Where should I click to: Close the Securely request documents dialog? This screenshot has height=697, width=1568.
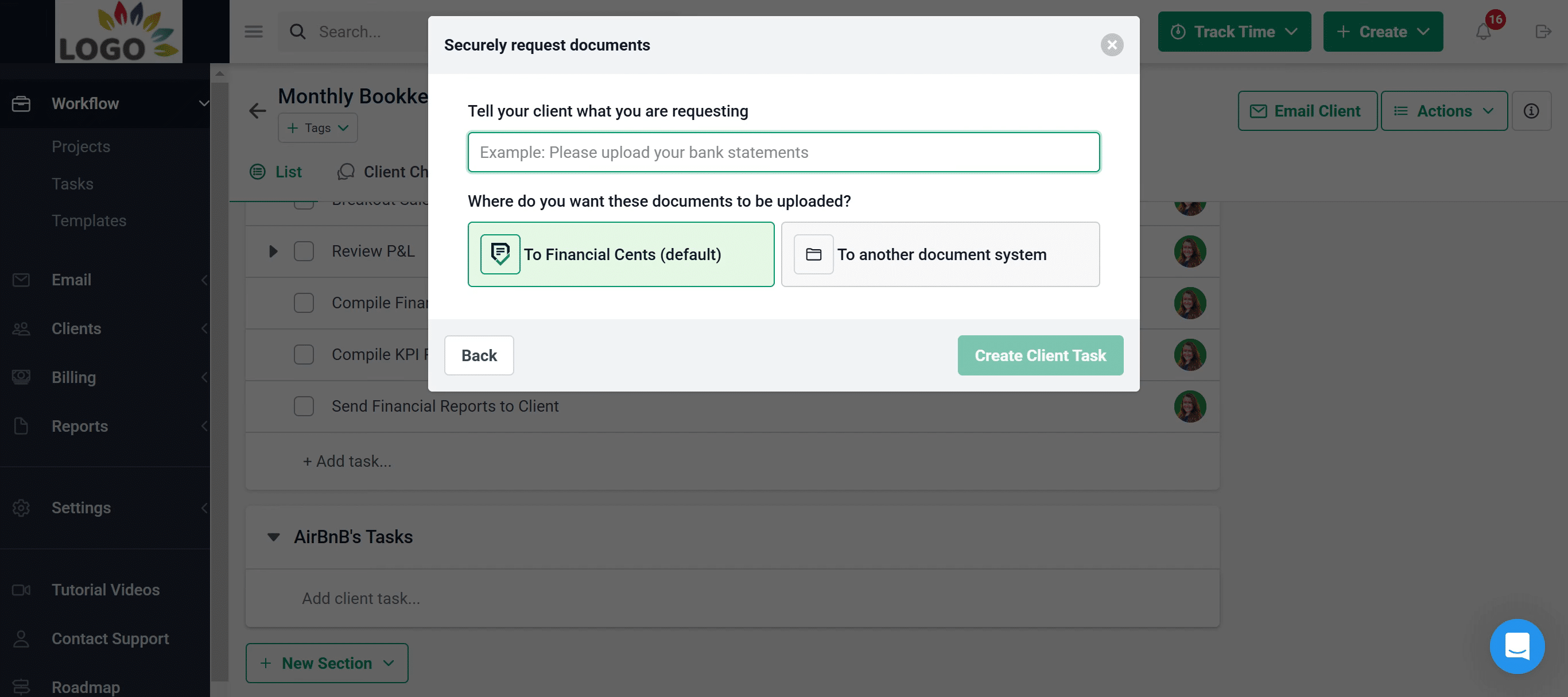[x=1112, y=45]
